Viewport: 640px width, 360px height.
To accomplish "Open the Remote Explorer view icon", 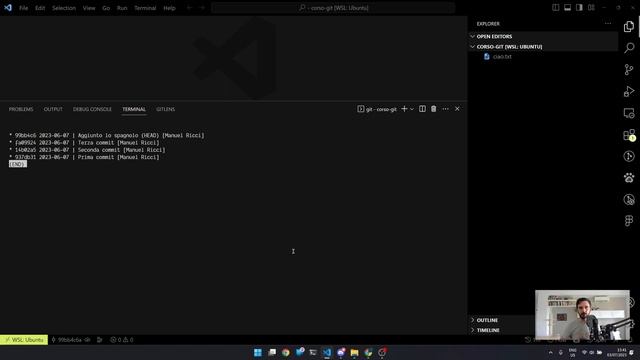I will [x=629, y=113].
